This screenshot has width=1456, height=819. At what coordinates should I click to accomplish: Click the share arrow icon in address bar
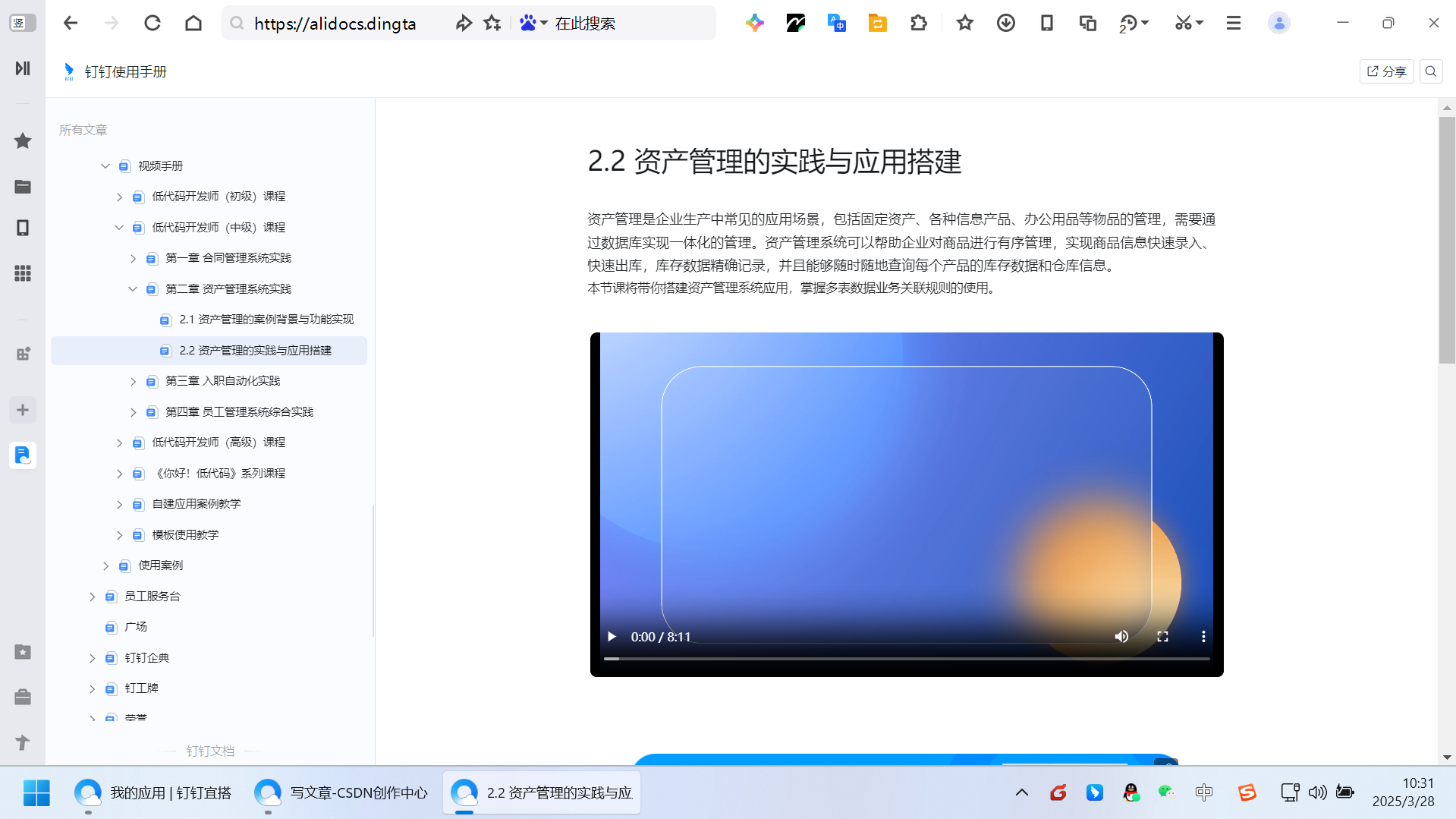[x=463, y=24]
